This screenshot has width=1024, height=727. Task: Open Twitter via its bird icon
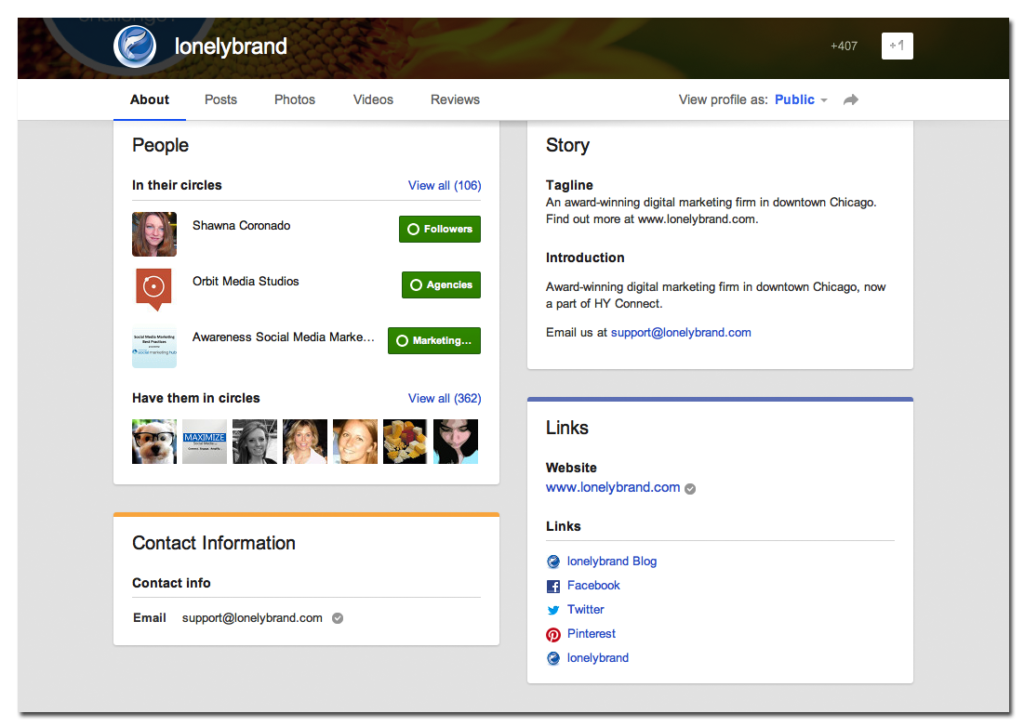(552, 609)
